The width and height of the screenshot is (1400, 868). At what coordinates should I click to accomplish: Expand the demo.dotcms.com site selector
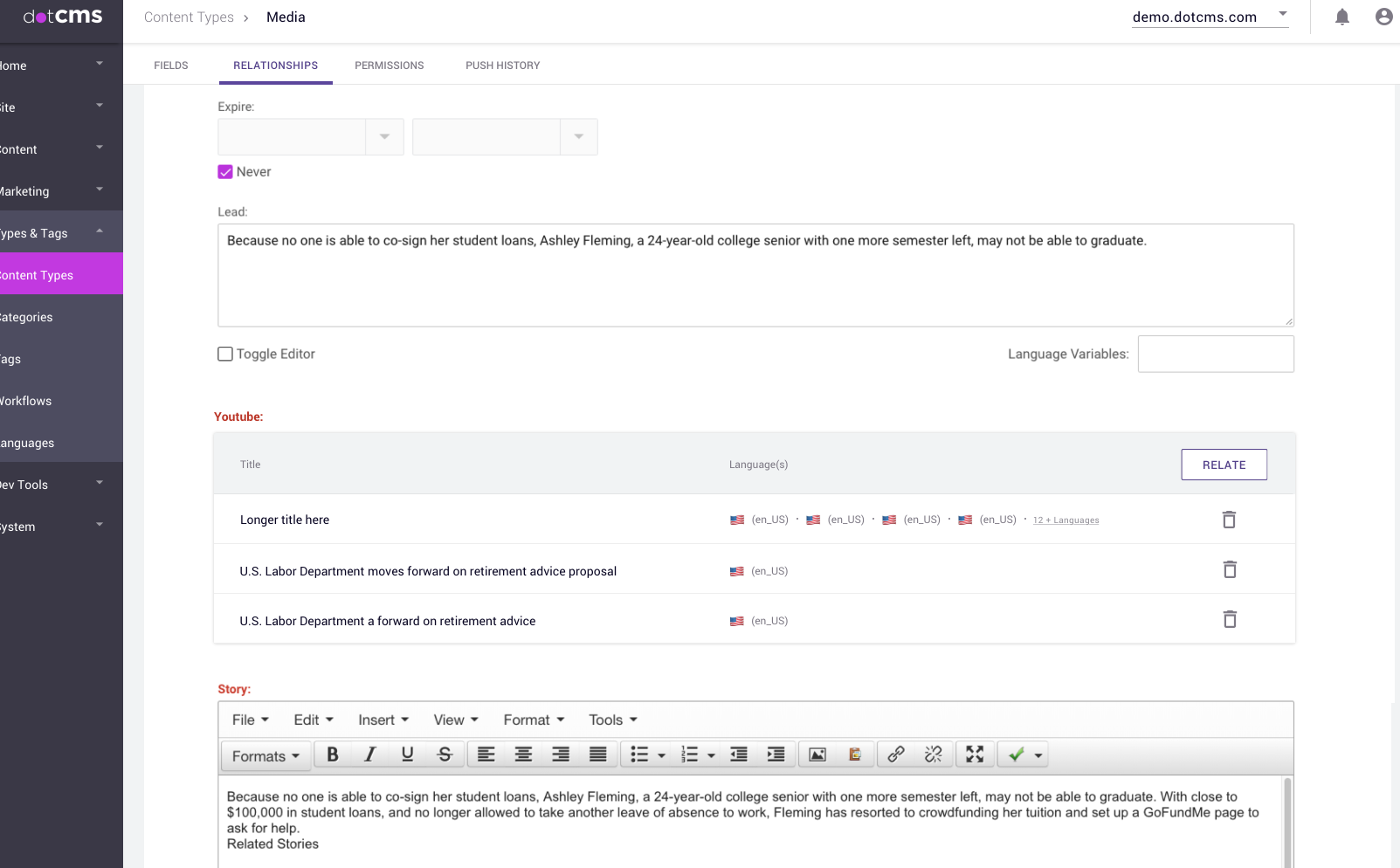point(1281,14)
